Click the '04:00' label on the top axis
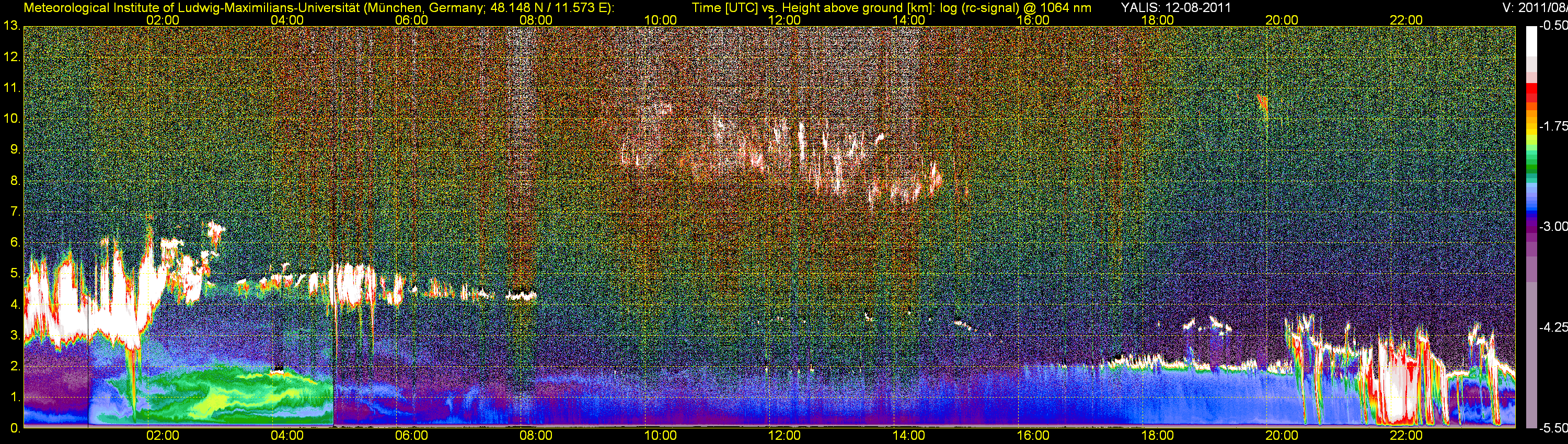The width and height of the screenshot is (1568, 444). click(287, 20)
